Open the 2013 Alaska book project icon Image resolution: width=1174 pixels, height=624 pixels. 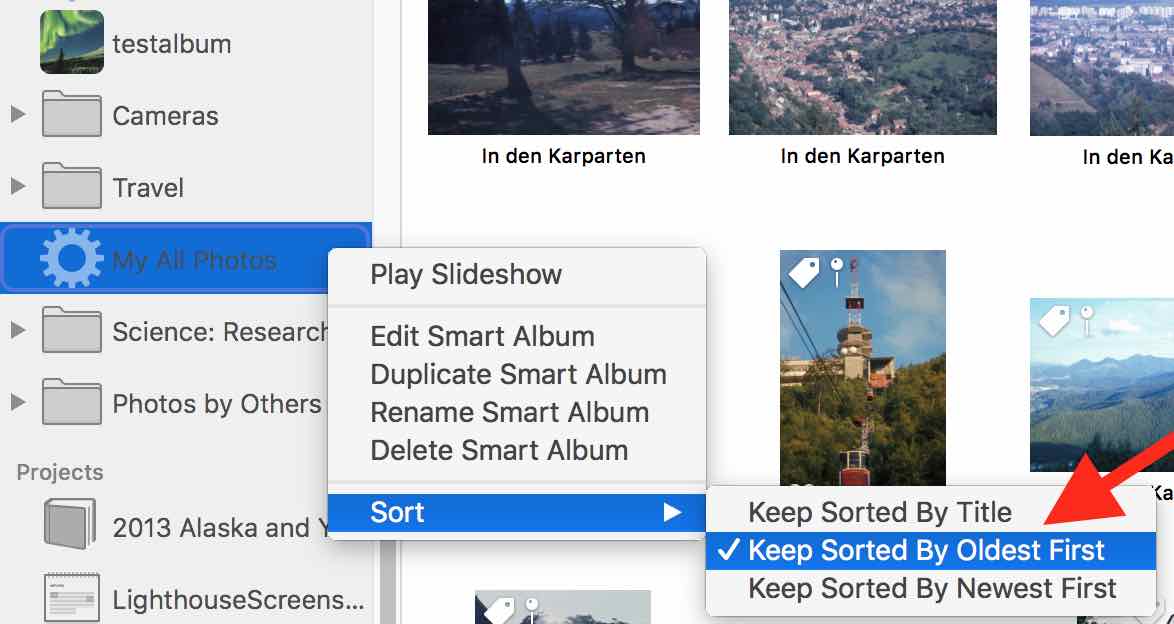click(x=70, y=526)
